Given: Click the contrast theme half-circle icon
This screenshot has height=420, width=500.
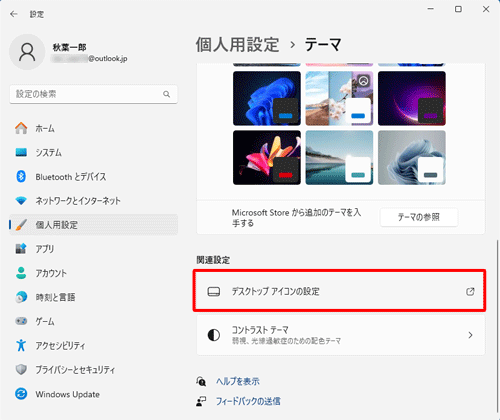Looking at the screenshot, I should coord(214,335).
